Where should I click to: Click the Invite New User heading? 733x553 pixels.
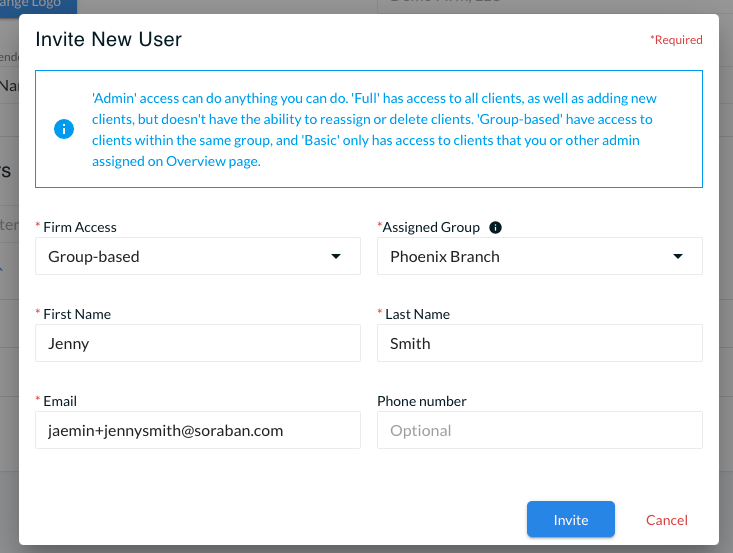108,39
